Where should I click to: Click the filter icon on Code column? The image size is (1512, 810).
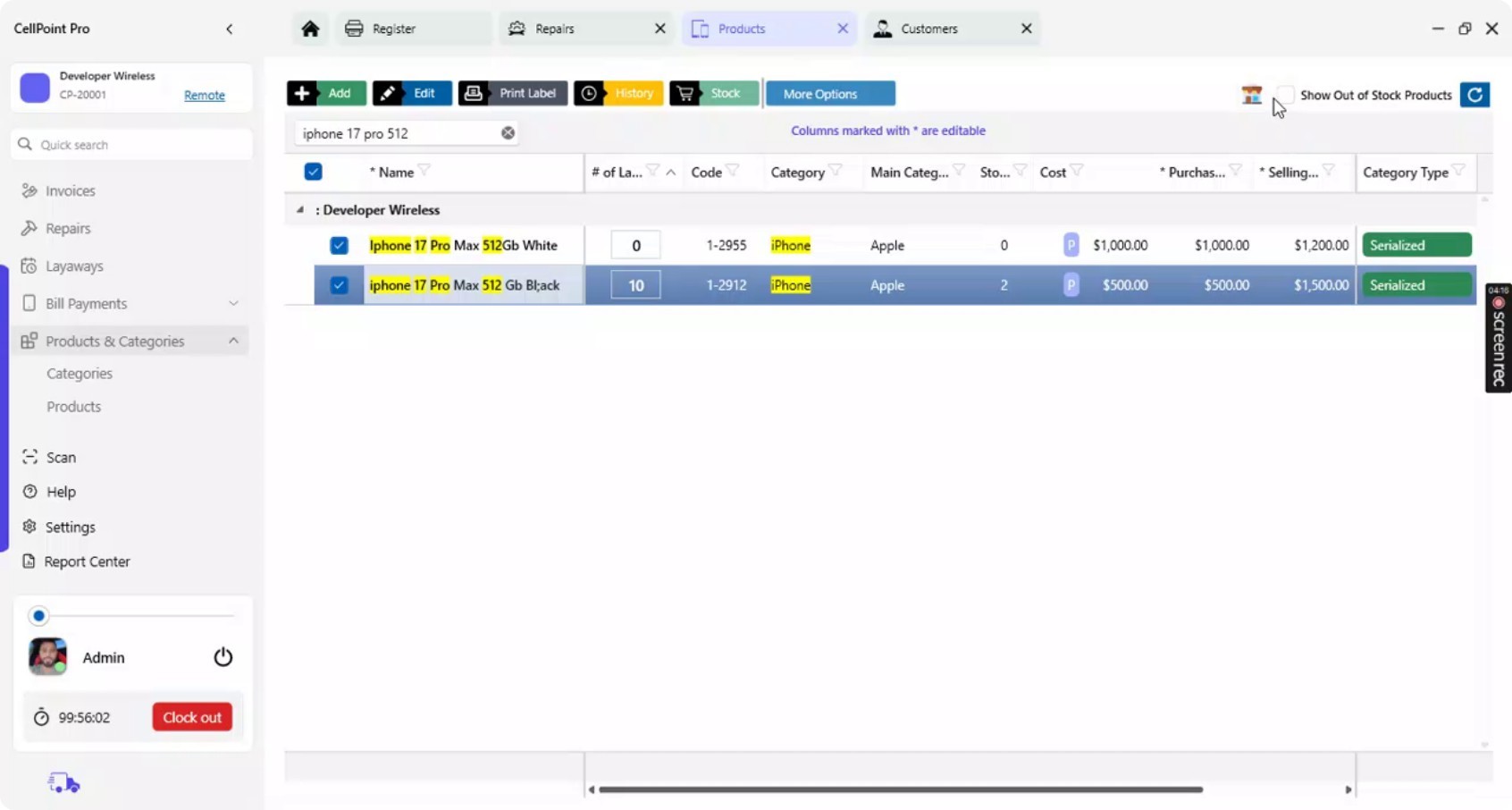(x=733, y=170)
